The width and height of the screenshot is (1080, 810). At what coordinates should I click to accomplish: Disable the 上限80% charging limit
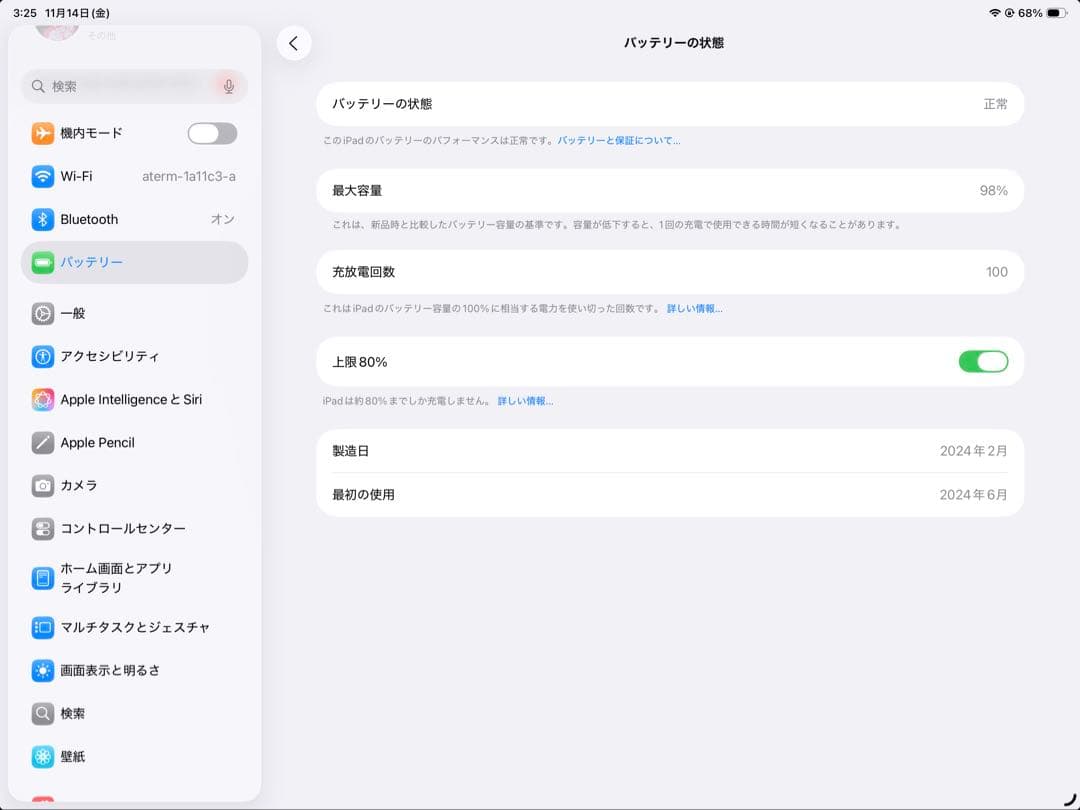click(x=983, y=361)
